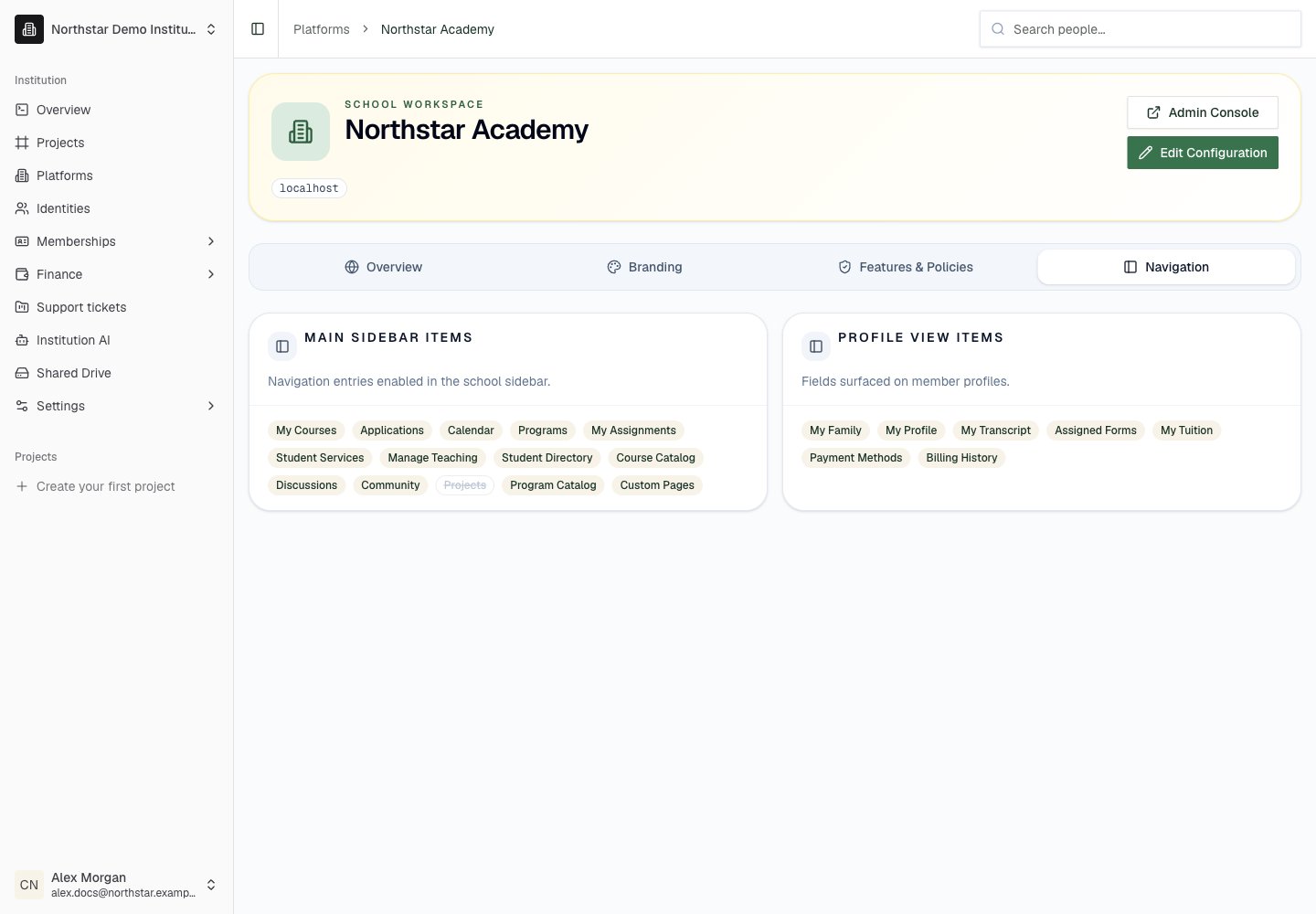Click the plus icon for first project
1316x914 pixels.
[x=22, y=486]
